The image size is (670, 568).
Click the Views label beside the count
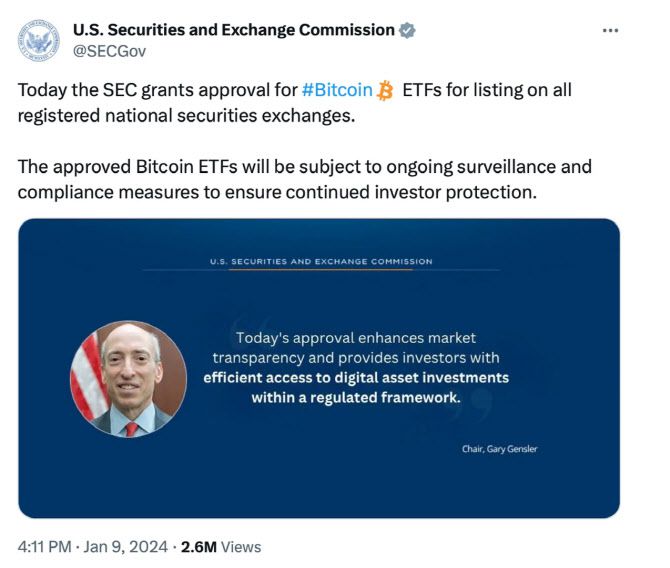pos(241,547)
